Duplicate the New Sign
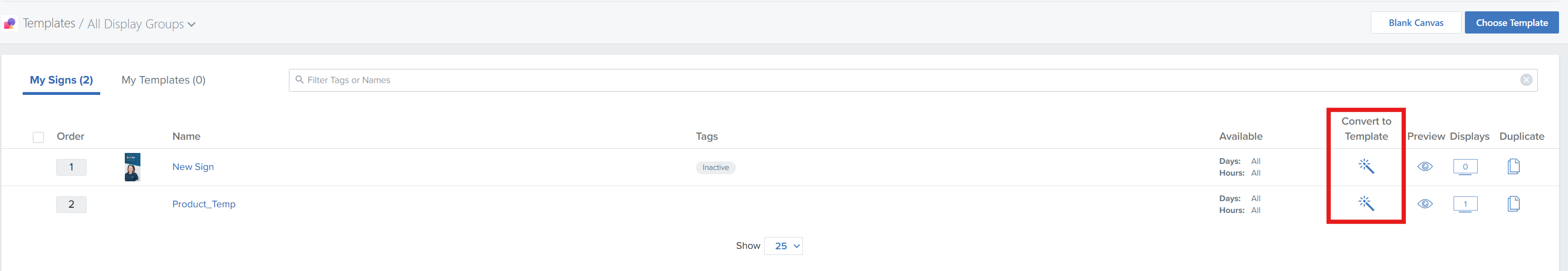Screen dimensions: 1568x271 [x=1514, y=167]
